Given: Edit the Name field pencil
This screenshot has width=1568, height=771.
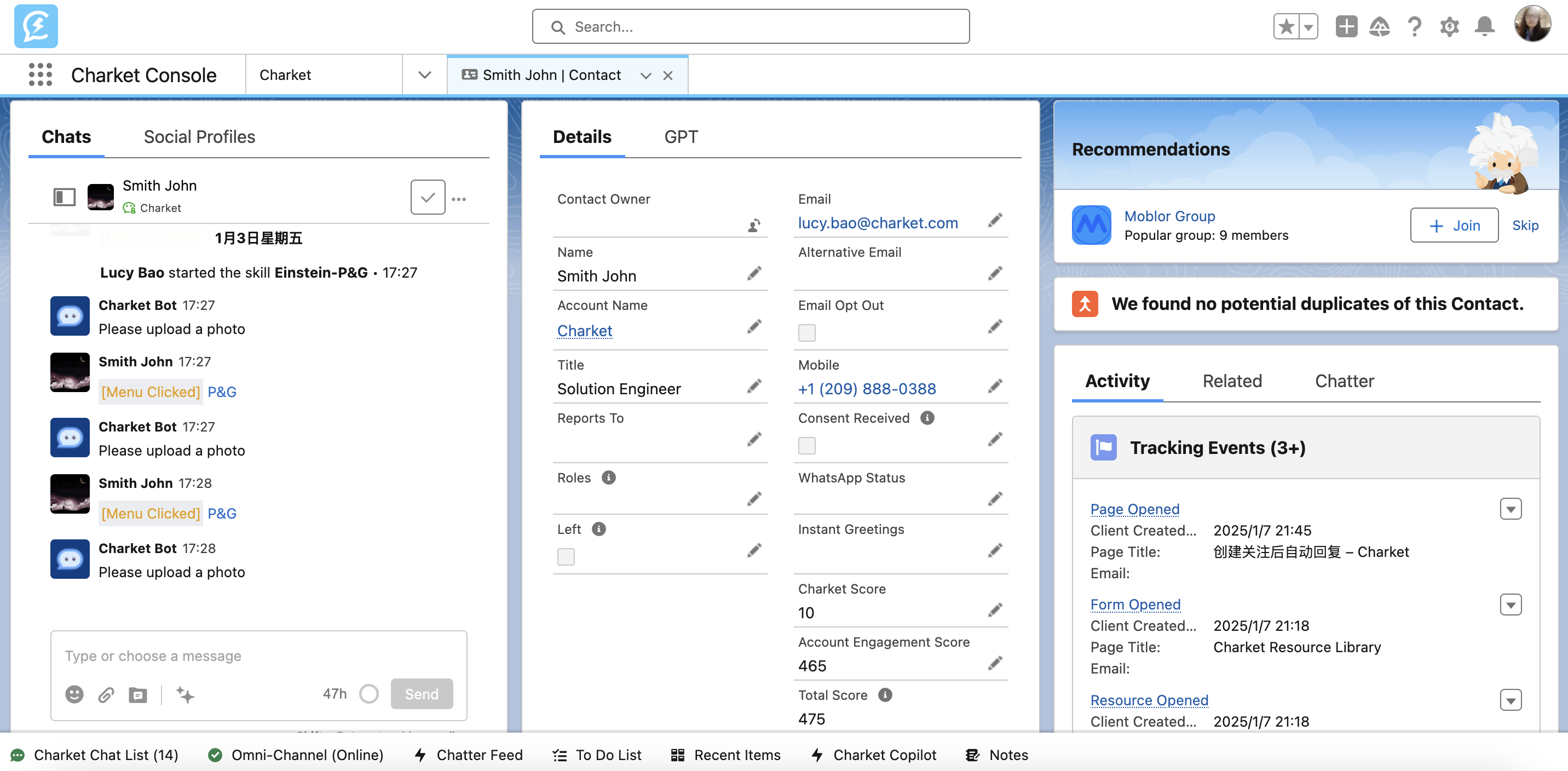Looking at the screenshot, I should pos(754,273).
